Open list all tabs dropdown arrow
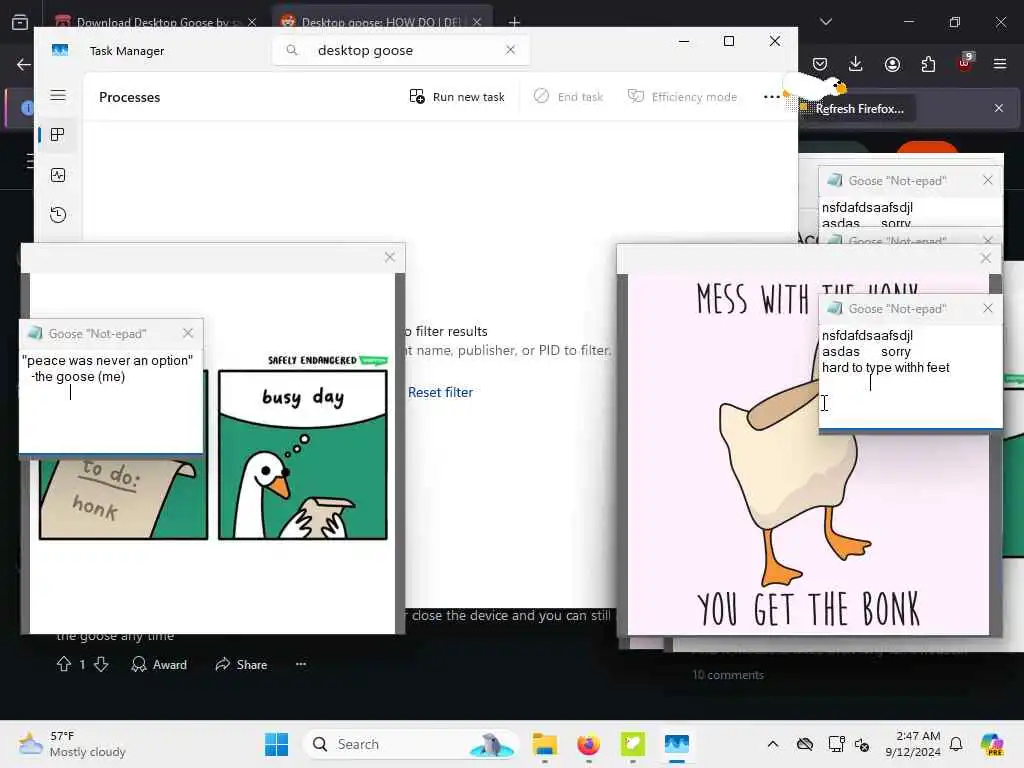Image resolution: width=1024 pixels, height=768 pixels. (x=826, y=22)
